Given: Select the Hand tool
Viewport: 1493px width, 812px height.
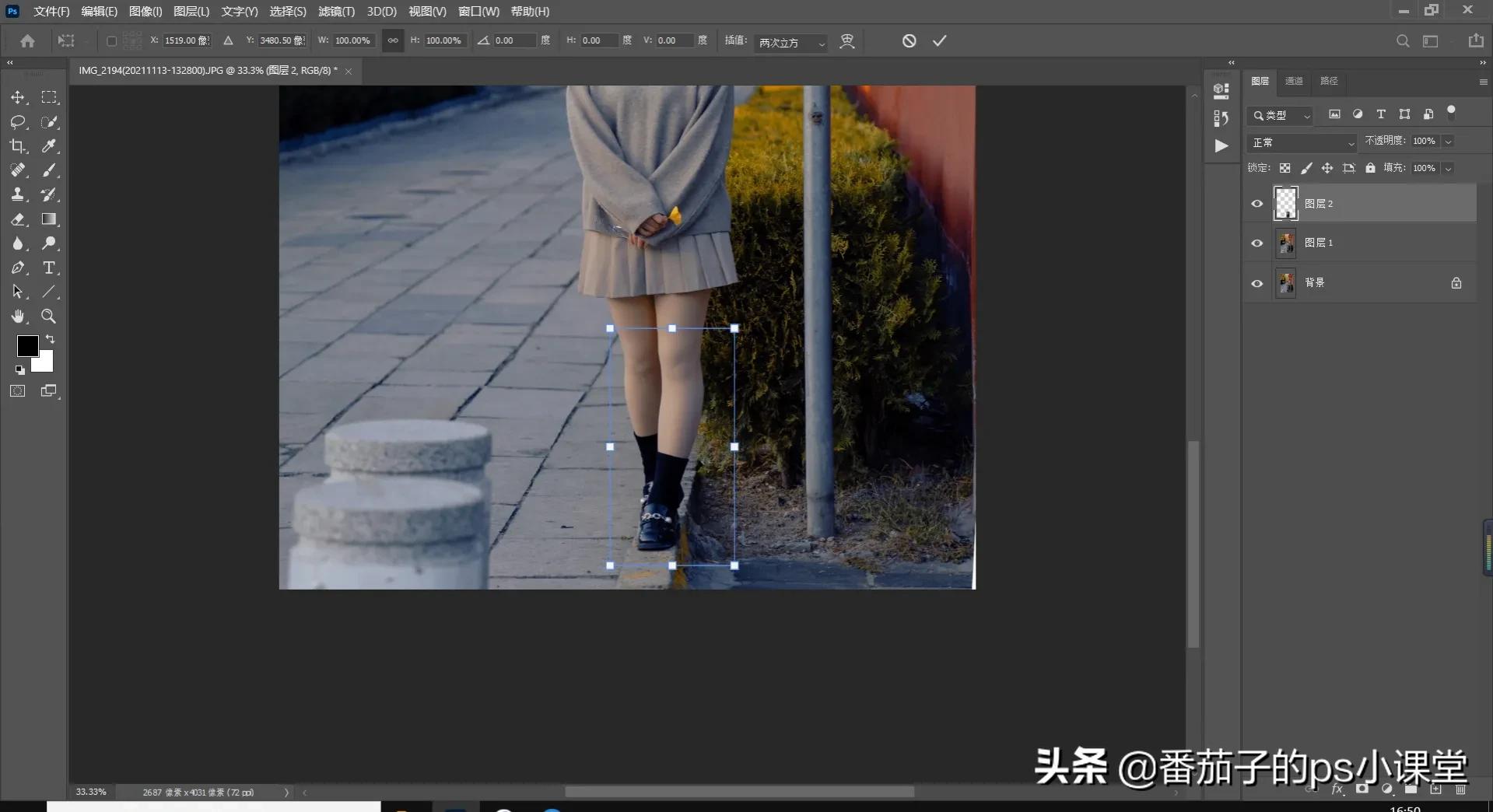Looking at the screenshot, I should coord(18,316).
